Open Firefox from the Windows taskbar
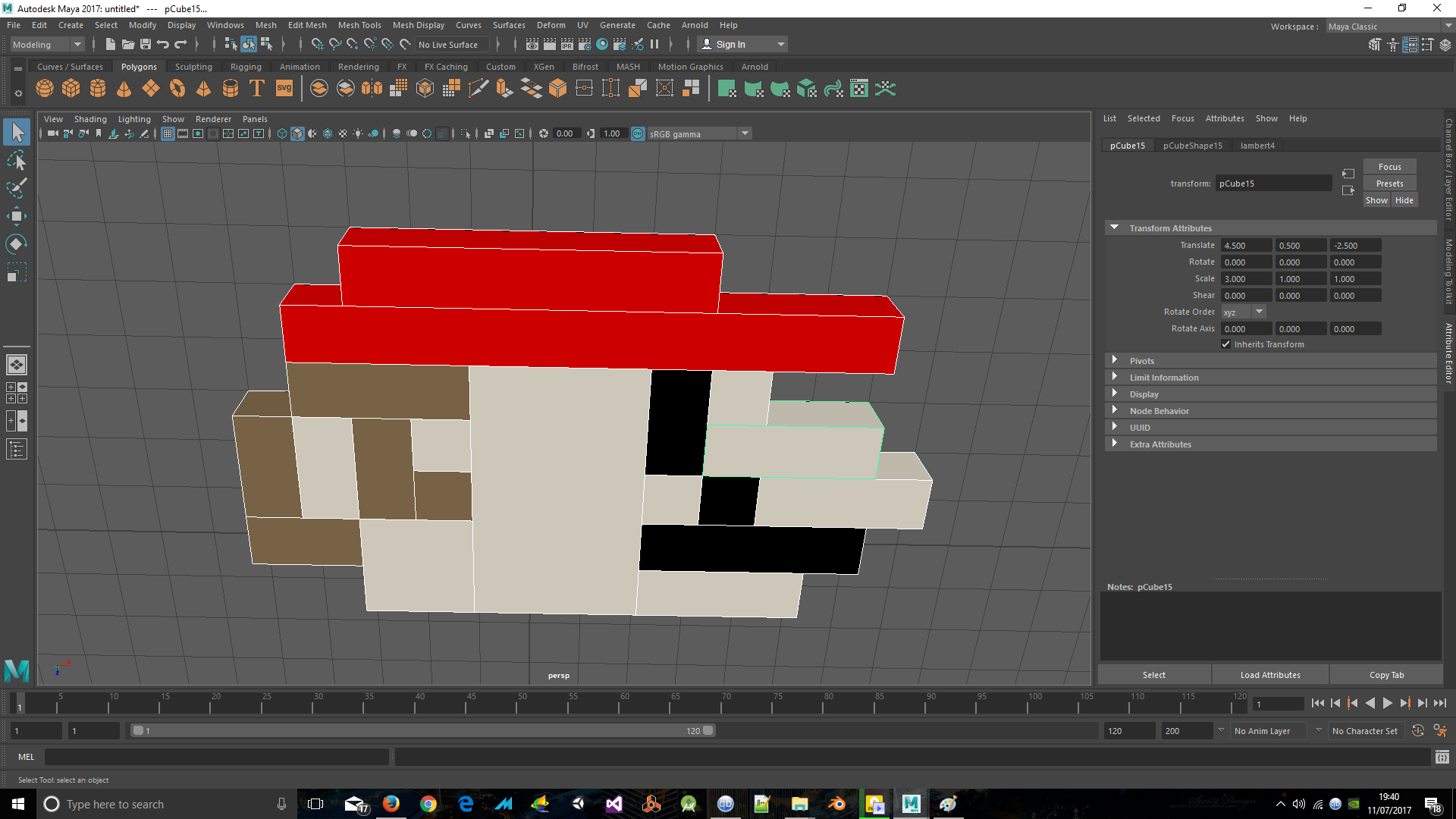Viewport: 1456px width, 819px height. [391, 804]
